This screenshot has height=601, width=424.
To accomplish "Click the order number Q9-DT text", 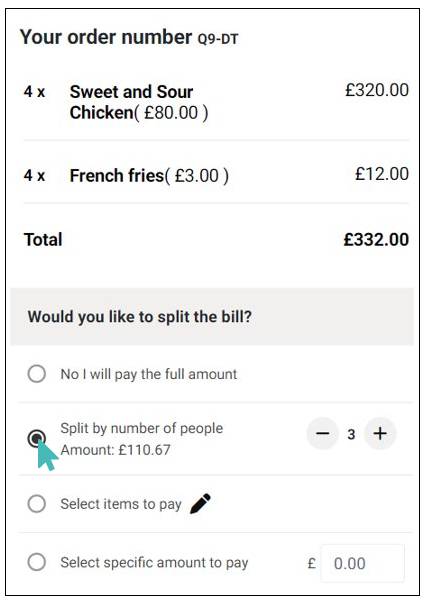I will click(218, 39).
